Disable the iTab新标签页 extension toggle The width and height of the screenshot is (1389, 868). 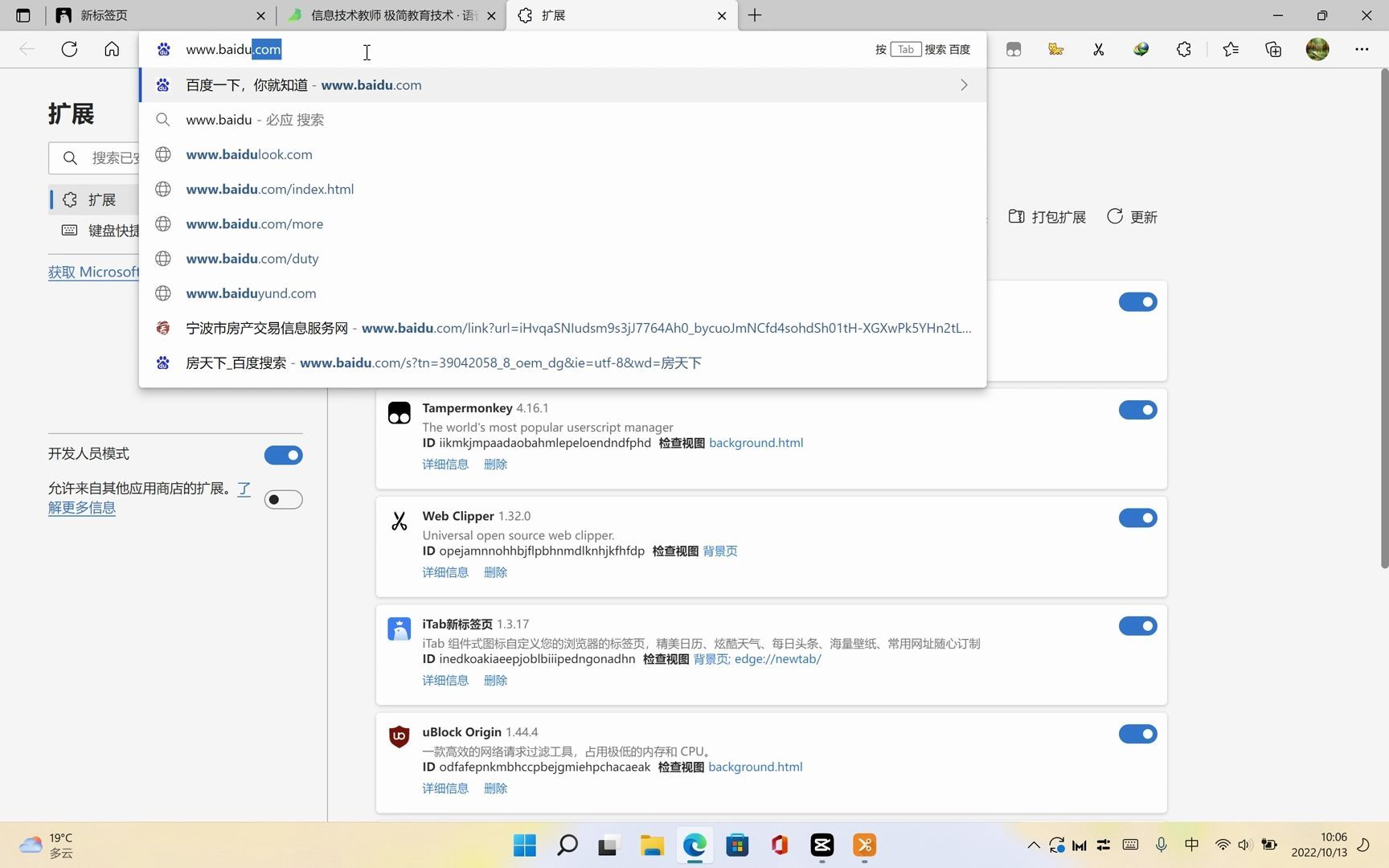[1137, 626]
